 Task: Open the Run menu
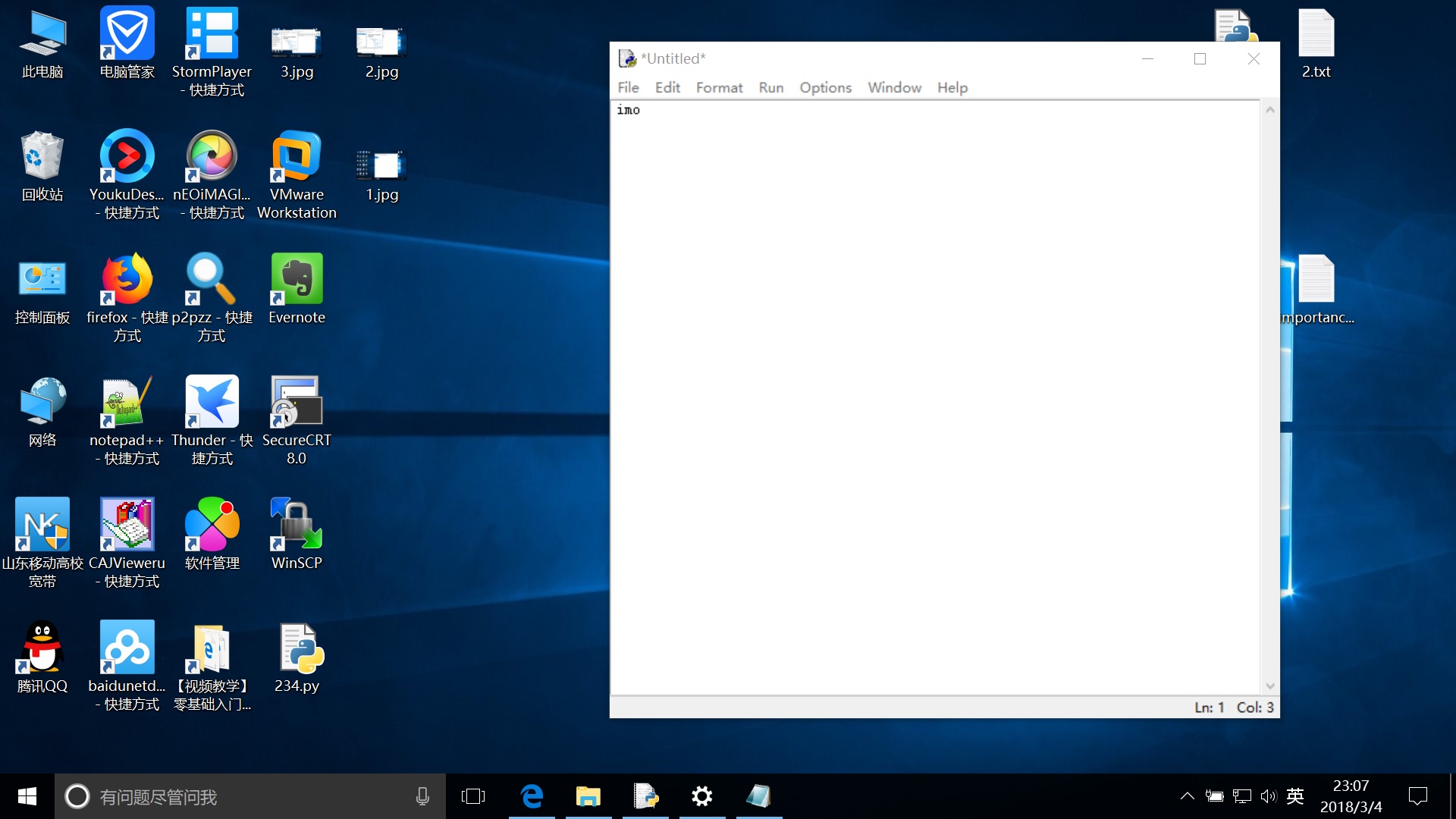point(771,88)
